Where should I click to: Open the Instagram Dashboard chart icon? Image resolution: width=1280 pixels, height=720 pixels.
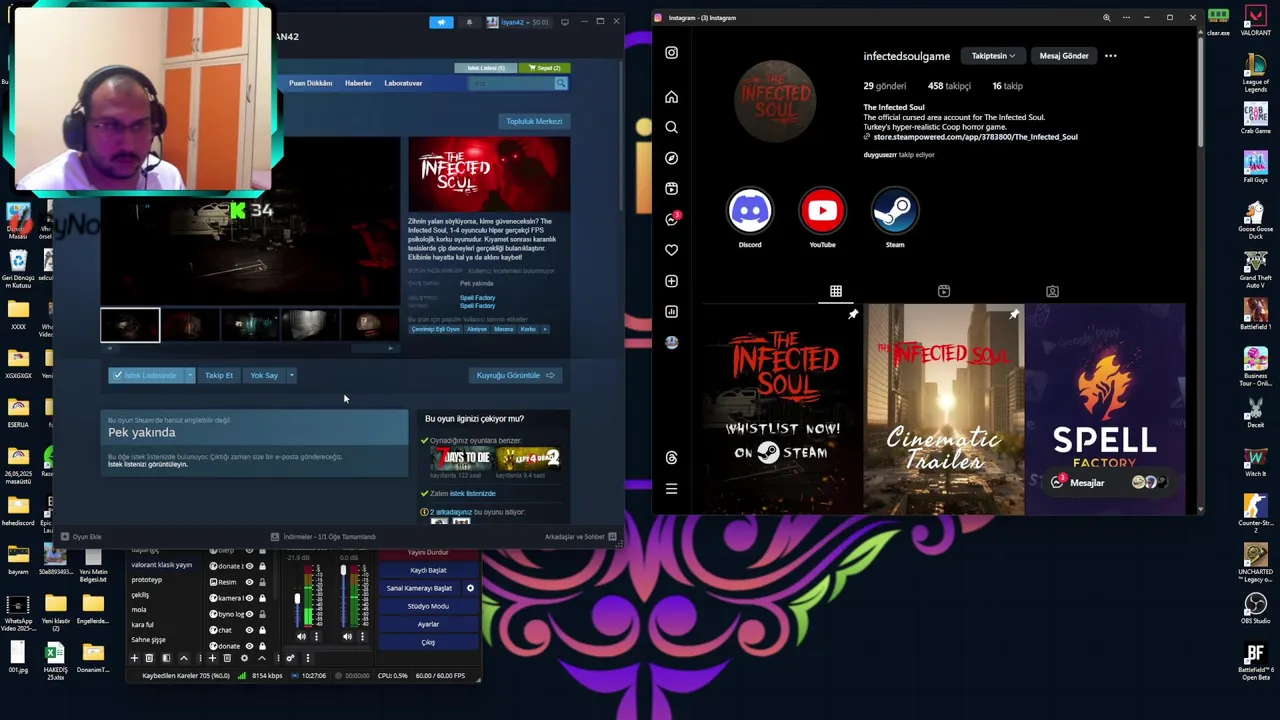(671, 311)
